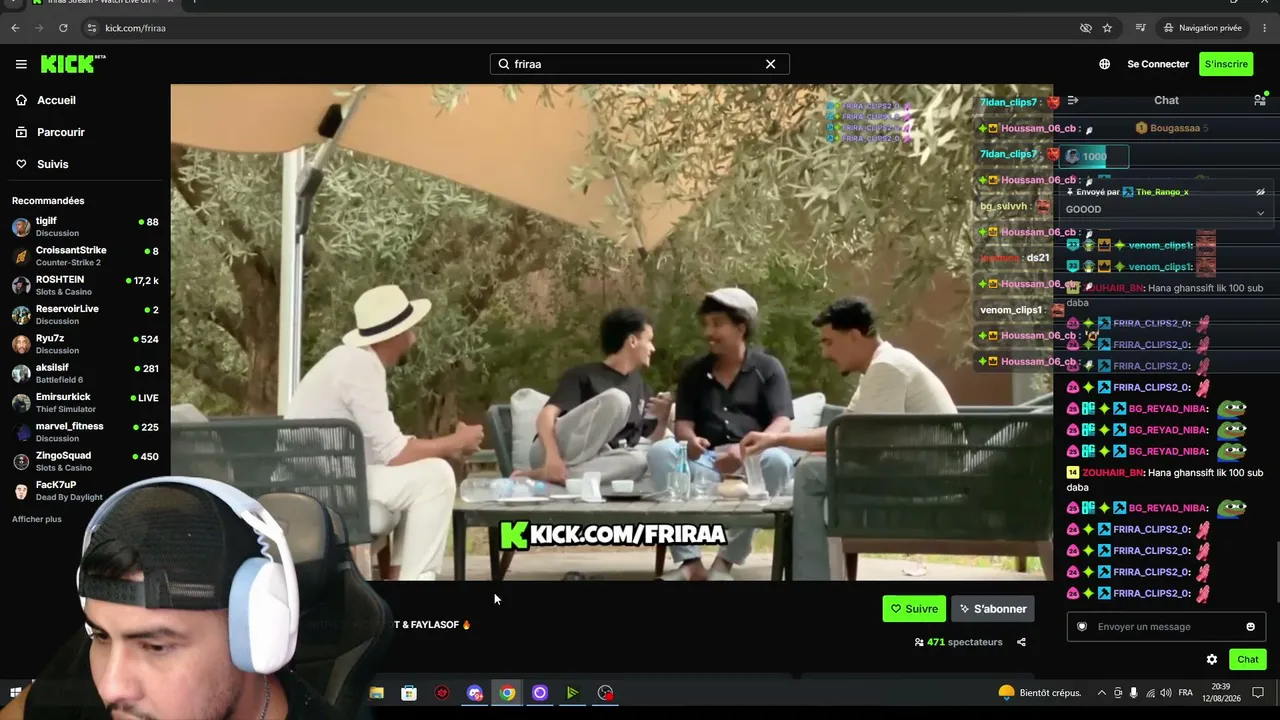Click the purple circle app on taskbar

(540, 693)
